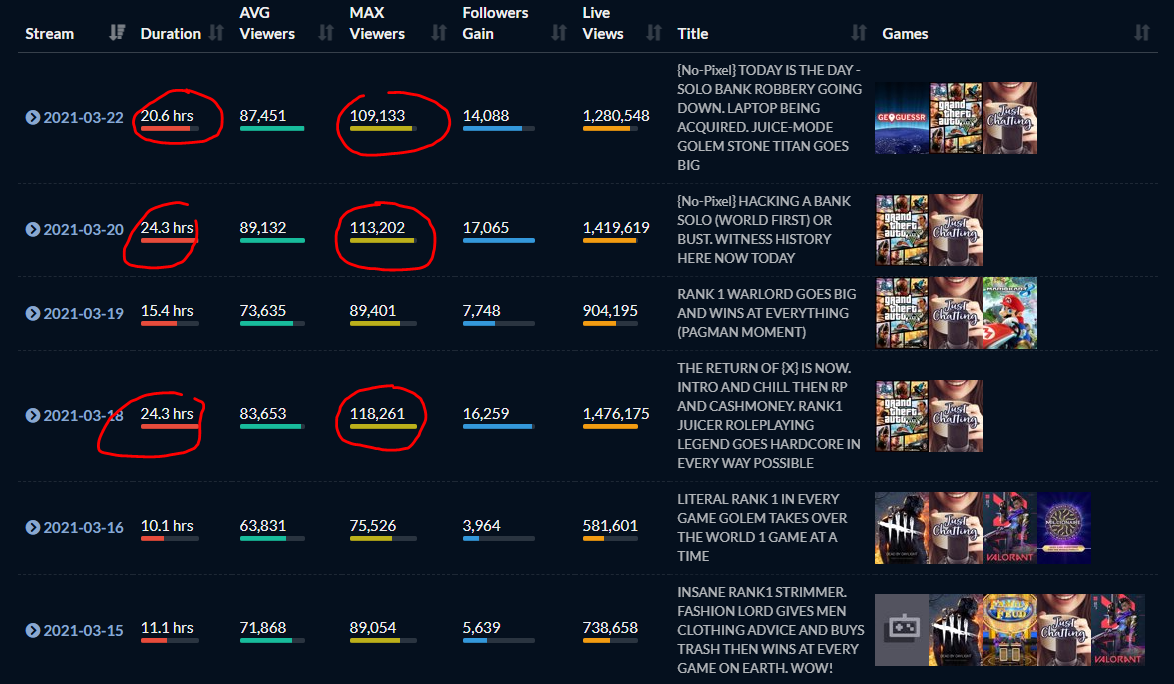1174x684 pixels.
Task: Click Games column sort arrows icon
Action: [x=1142, y=33]
